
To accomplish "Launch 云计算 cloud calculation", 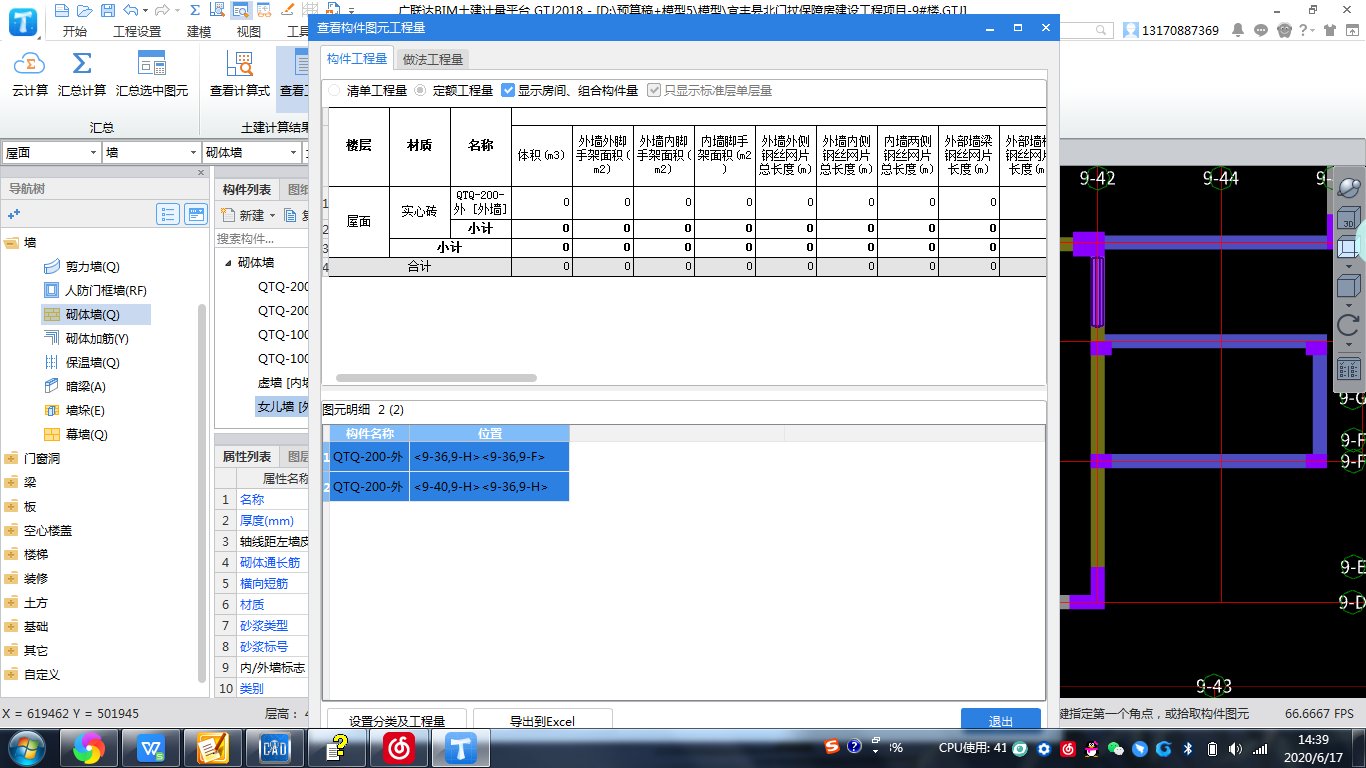I will click(x=30, y=76).
